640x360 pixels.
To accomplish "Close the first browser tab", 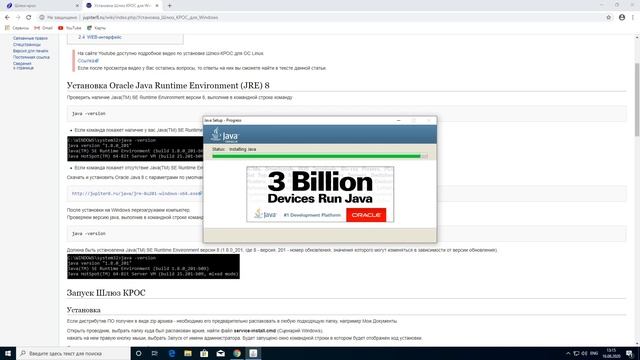I will click(x=77, y=6).
